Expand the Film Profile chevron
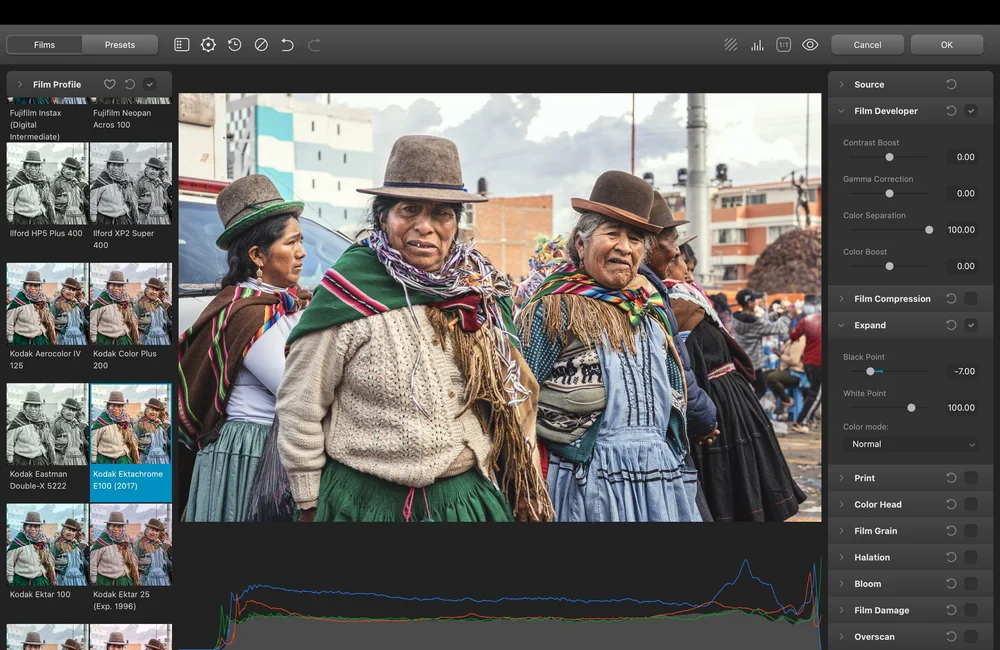The width and height of the screenshot is (1000, 650). [20, 84]
